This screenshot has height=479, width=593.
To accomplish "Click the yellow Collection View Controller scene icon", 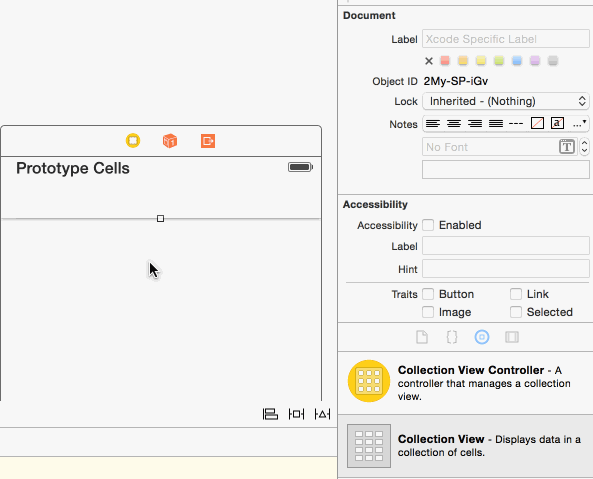I will pyautogui.click(x=133, y=141).
